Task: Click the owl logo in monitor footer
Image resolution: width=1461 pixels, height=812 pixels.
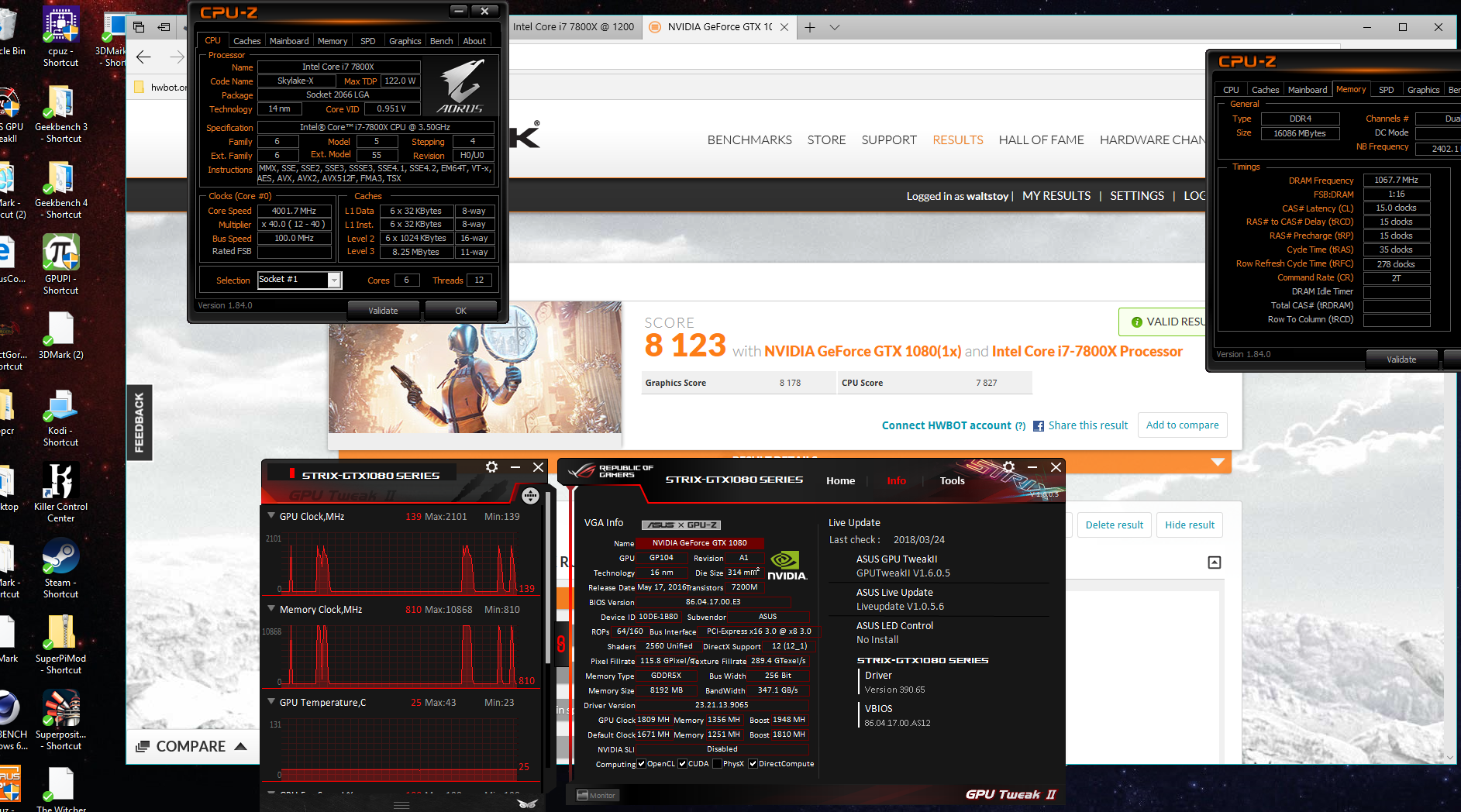Action: click(x=528, y=803)
